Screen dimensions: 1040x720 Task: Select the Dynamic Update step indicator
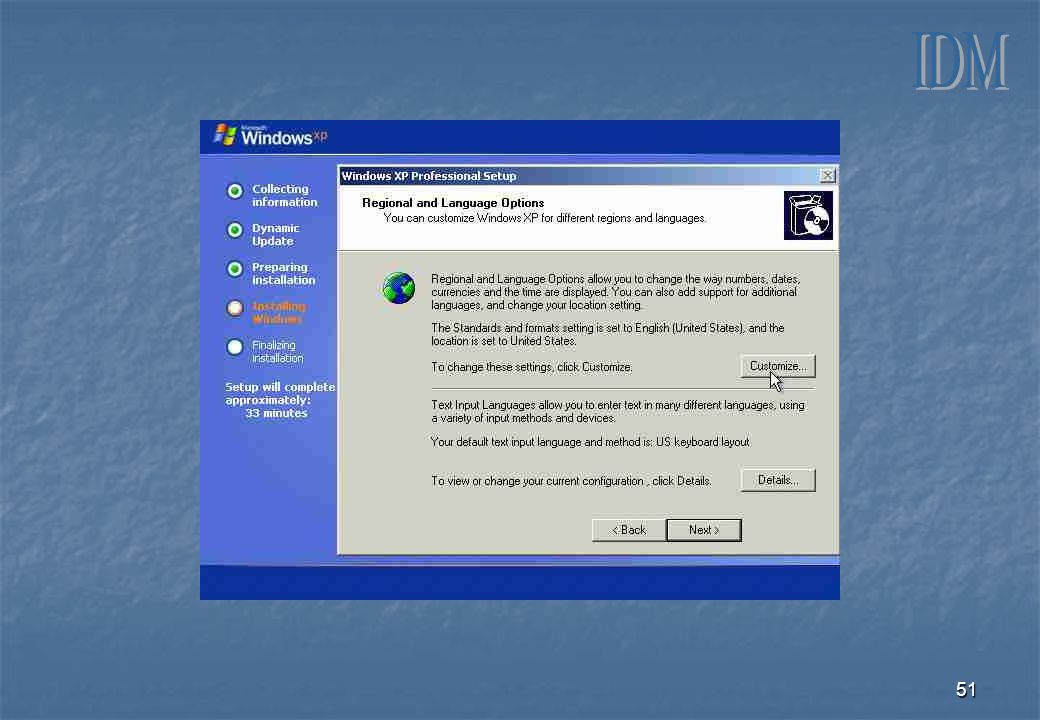[x=235, y=230]
